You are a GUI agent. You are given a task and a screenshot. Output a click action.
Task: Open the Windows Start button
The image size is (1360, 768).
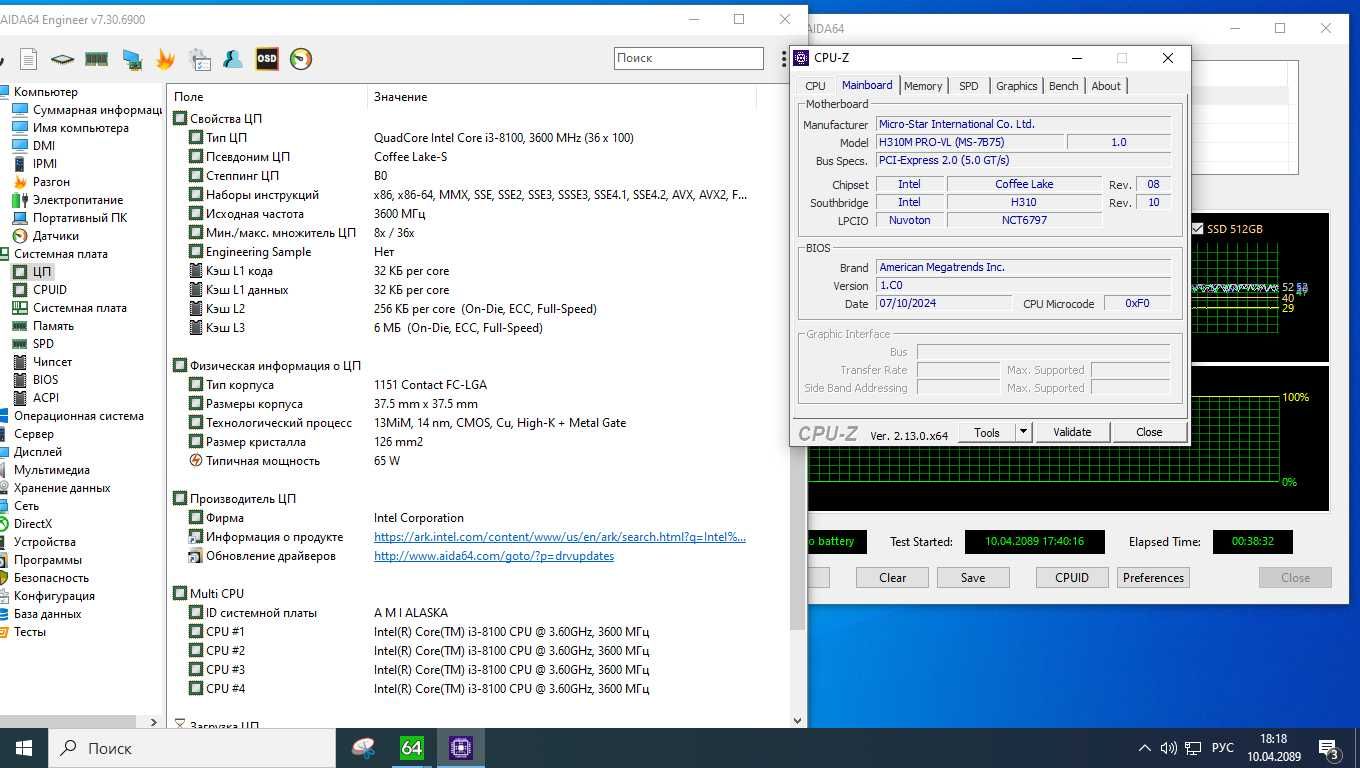[x=24, y=748]
